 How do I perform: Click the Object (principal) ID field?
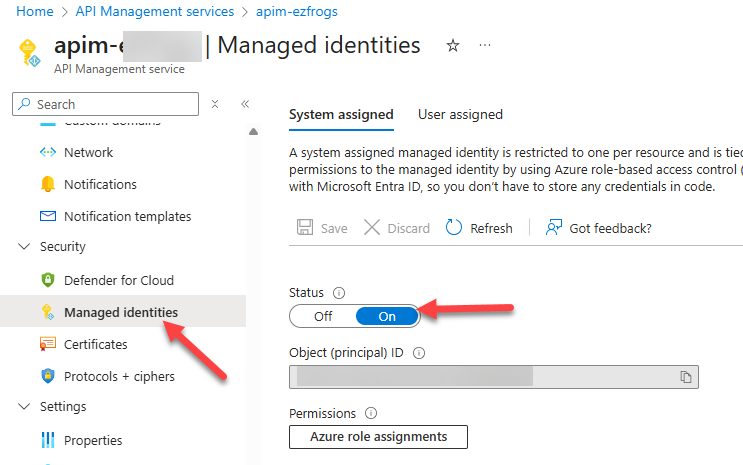(x=494, y=377)
